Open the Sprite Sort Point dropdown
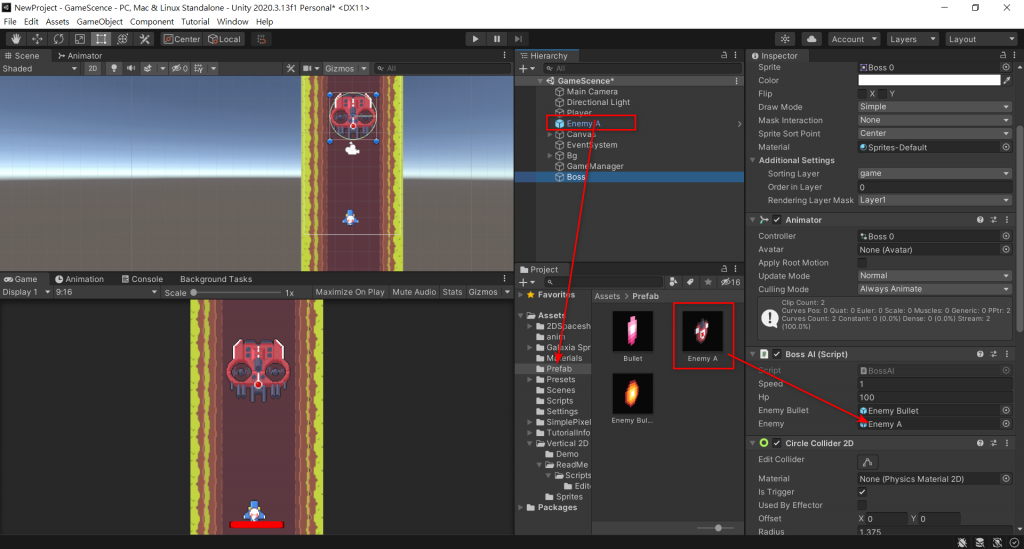This screenshot has width=1024, height=549. click(x=935, y=133)
